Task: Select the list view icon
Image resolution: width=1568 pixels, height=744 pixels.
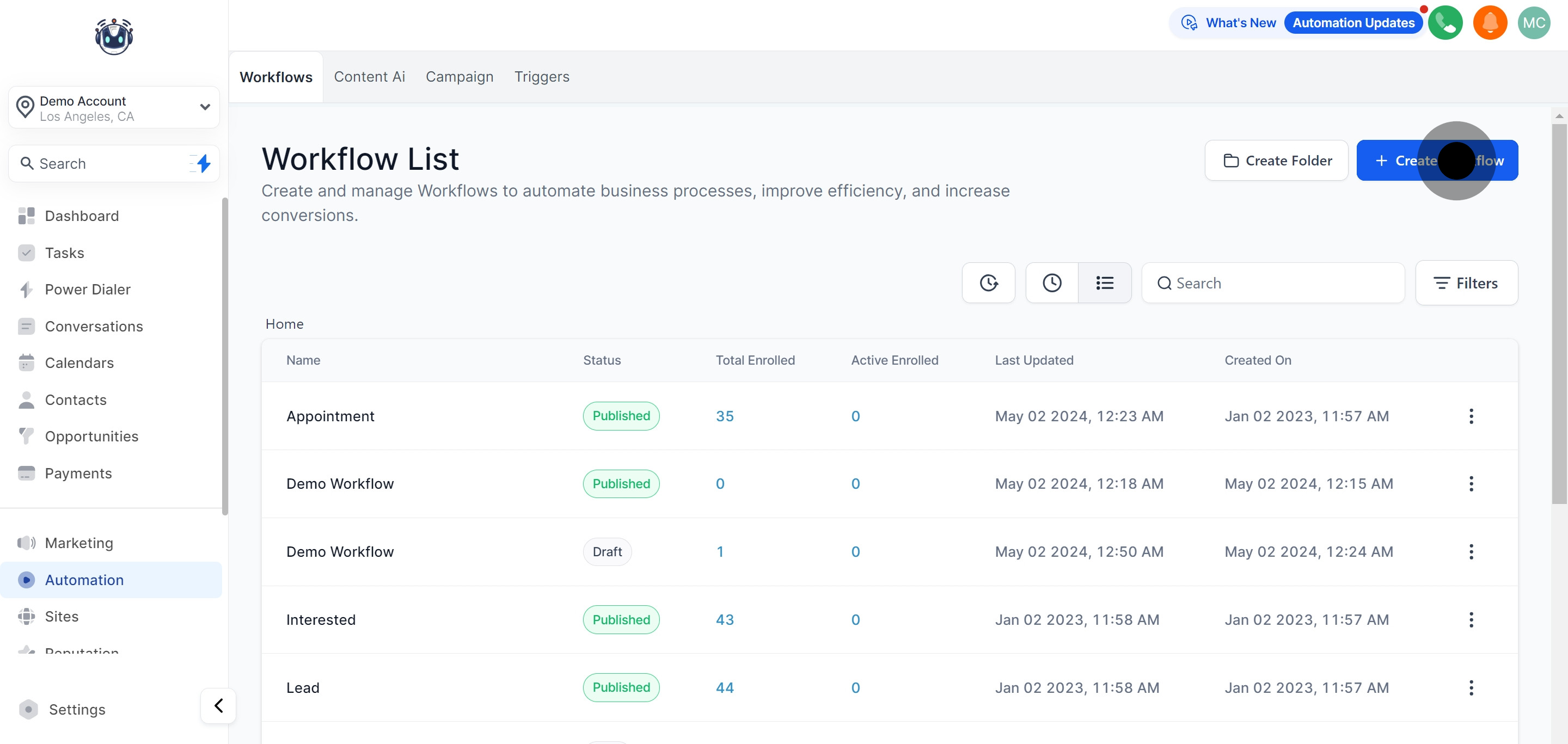Action: pyautogui.click(x=1105, y=282)
